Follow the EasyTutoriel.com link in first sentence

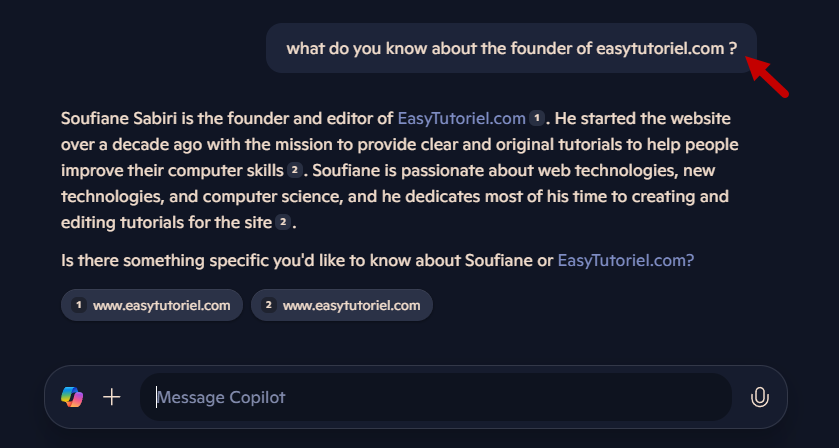461,118
